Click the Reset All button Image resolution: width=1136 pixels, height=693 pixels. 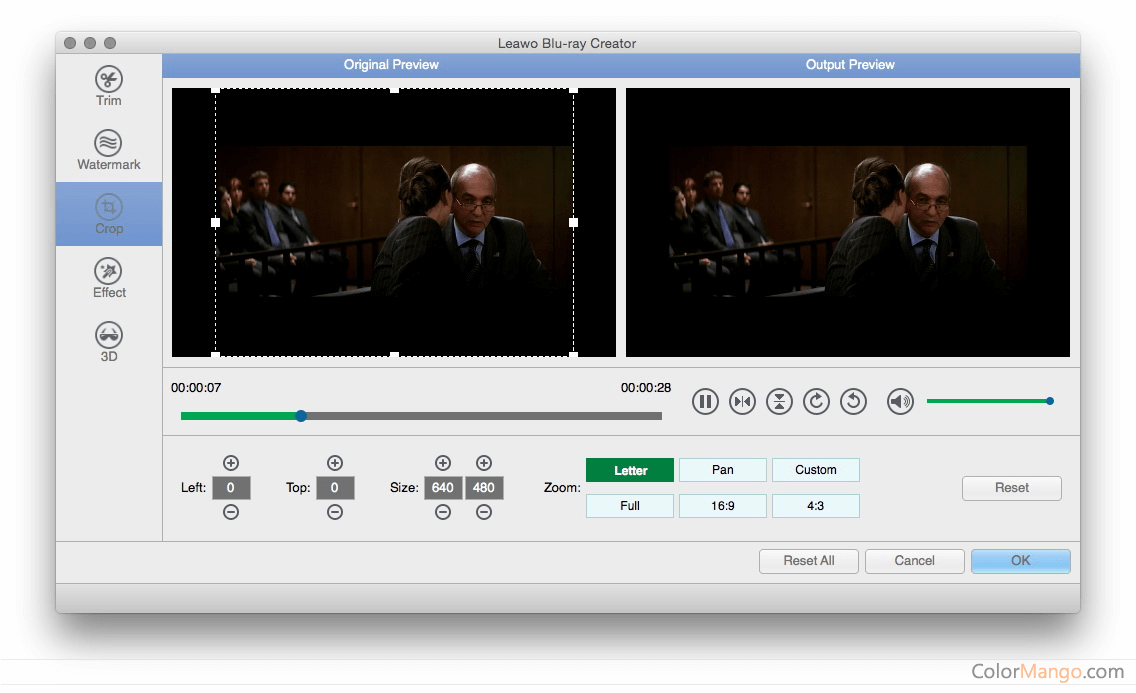click(x=808, y=561)
